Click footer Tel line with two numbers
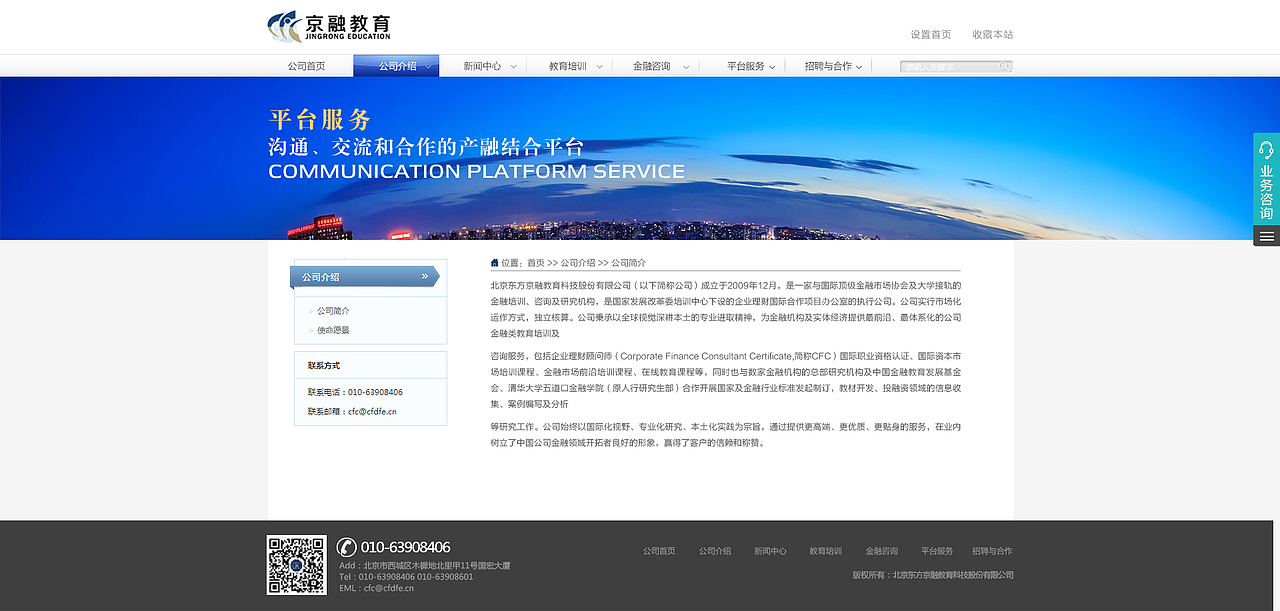The height and width of the screenshot is (611, 1280). (x=406, y=577)
